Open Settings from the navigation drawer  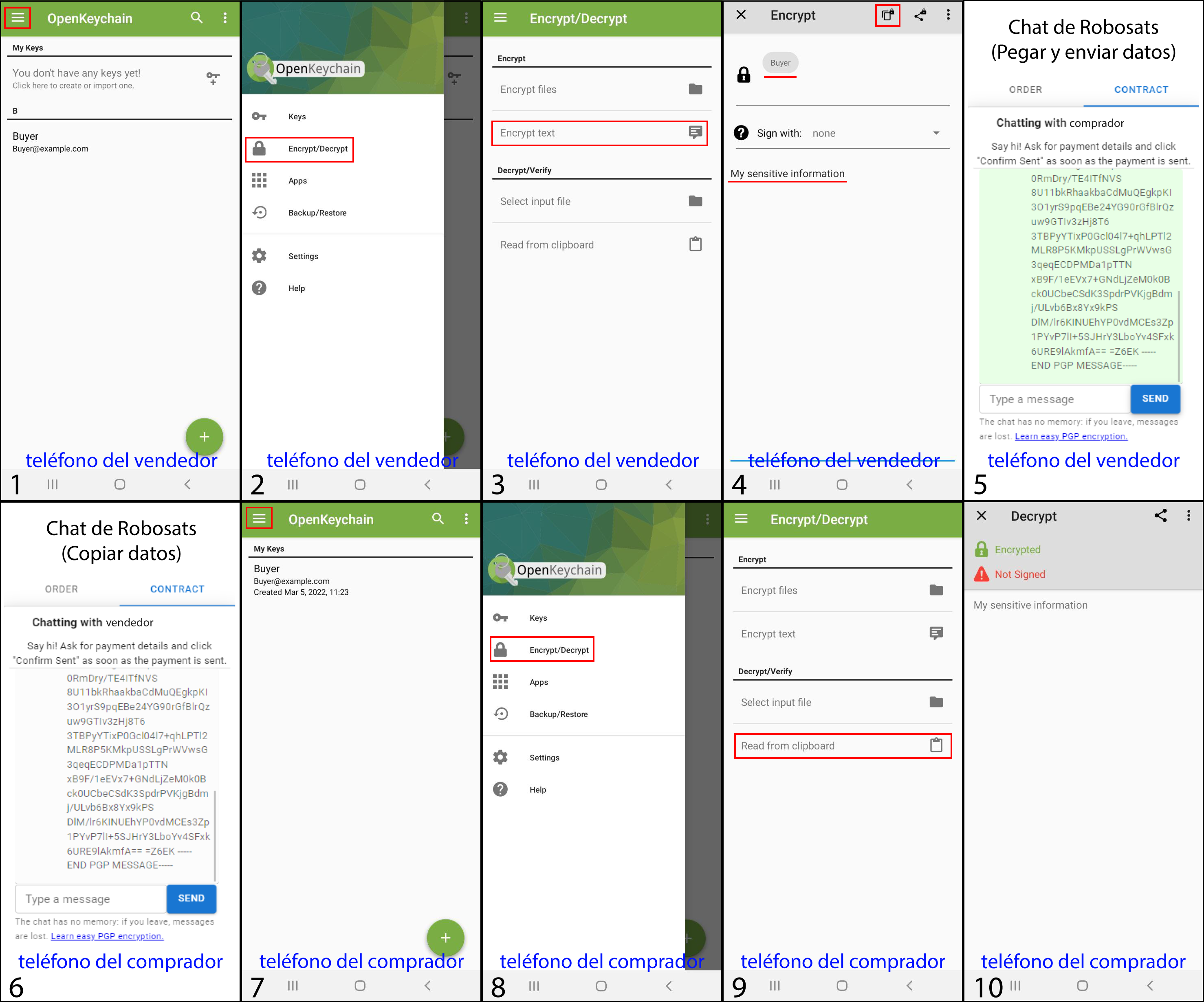[x=303, y=256]
